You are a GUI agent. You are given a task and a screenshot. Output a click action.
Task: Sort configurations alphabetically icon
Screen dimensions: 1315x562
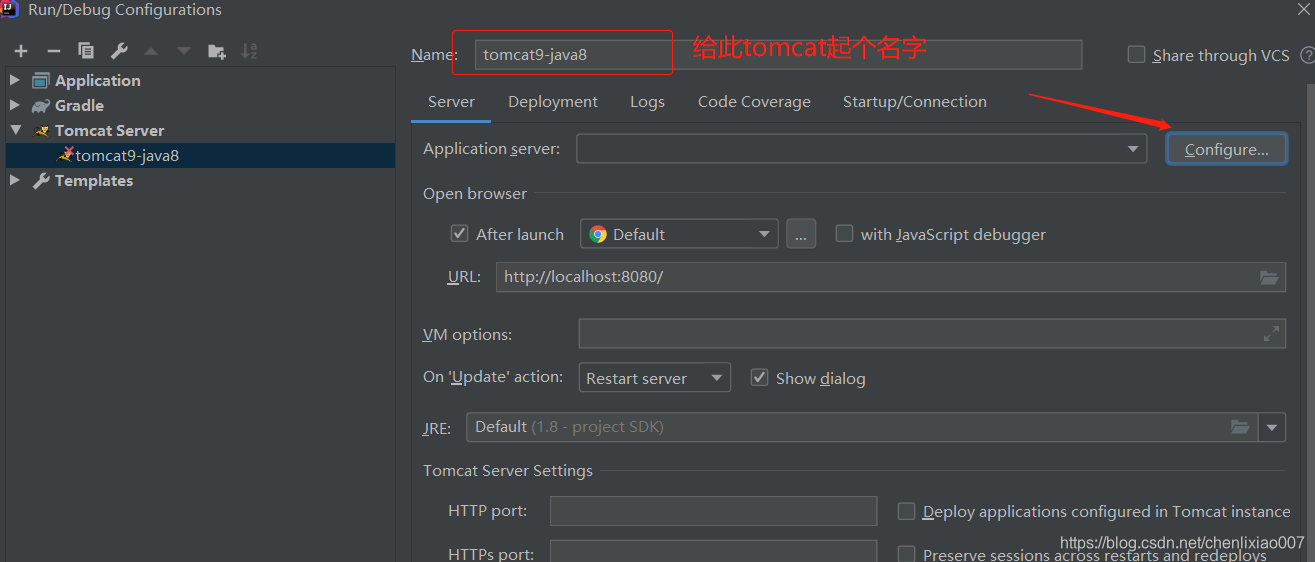[x=250, y=51]
